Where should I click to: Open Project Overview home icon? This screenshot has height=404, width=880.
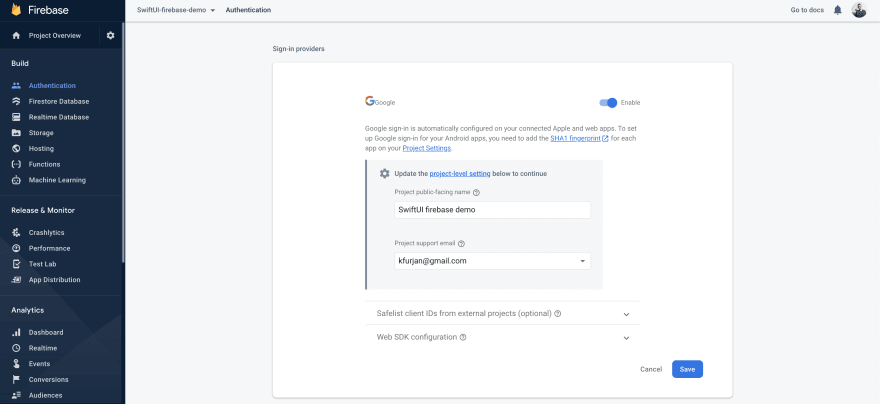(16, 35)
